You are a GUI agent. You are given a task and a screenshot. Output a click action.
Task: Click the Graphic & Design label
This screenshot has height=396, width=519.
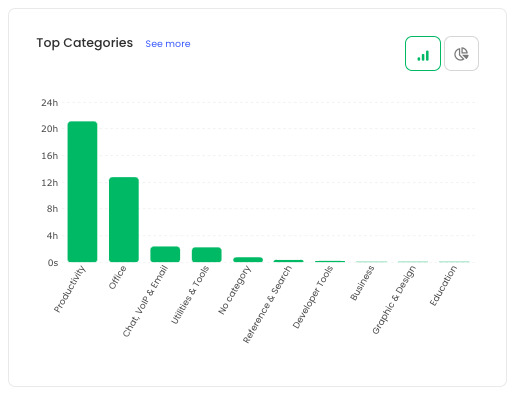394,300
